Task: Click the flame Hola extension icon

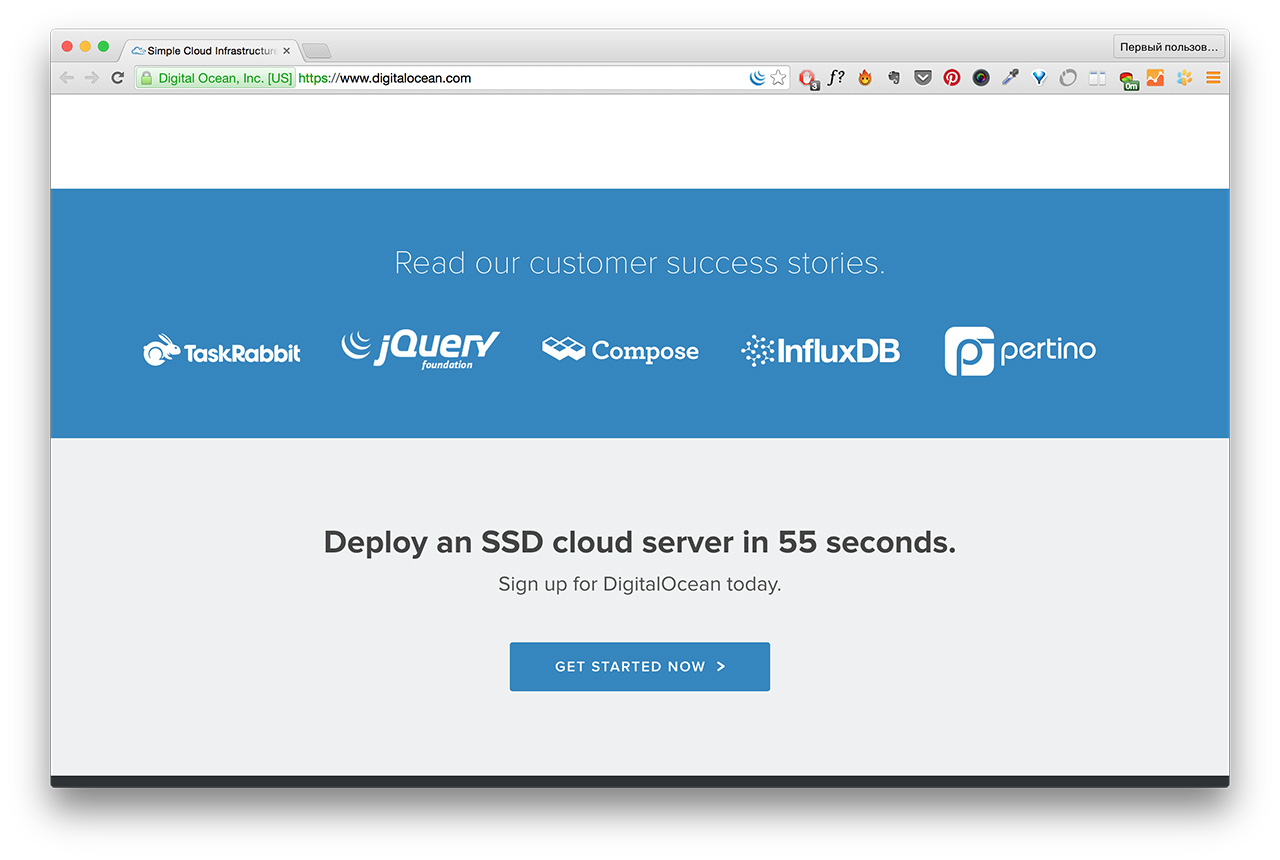Action: click(865, 78)
